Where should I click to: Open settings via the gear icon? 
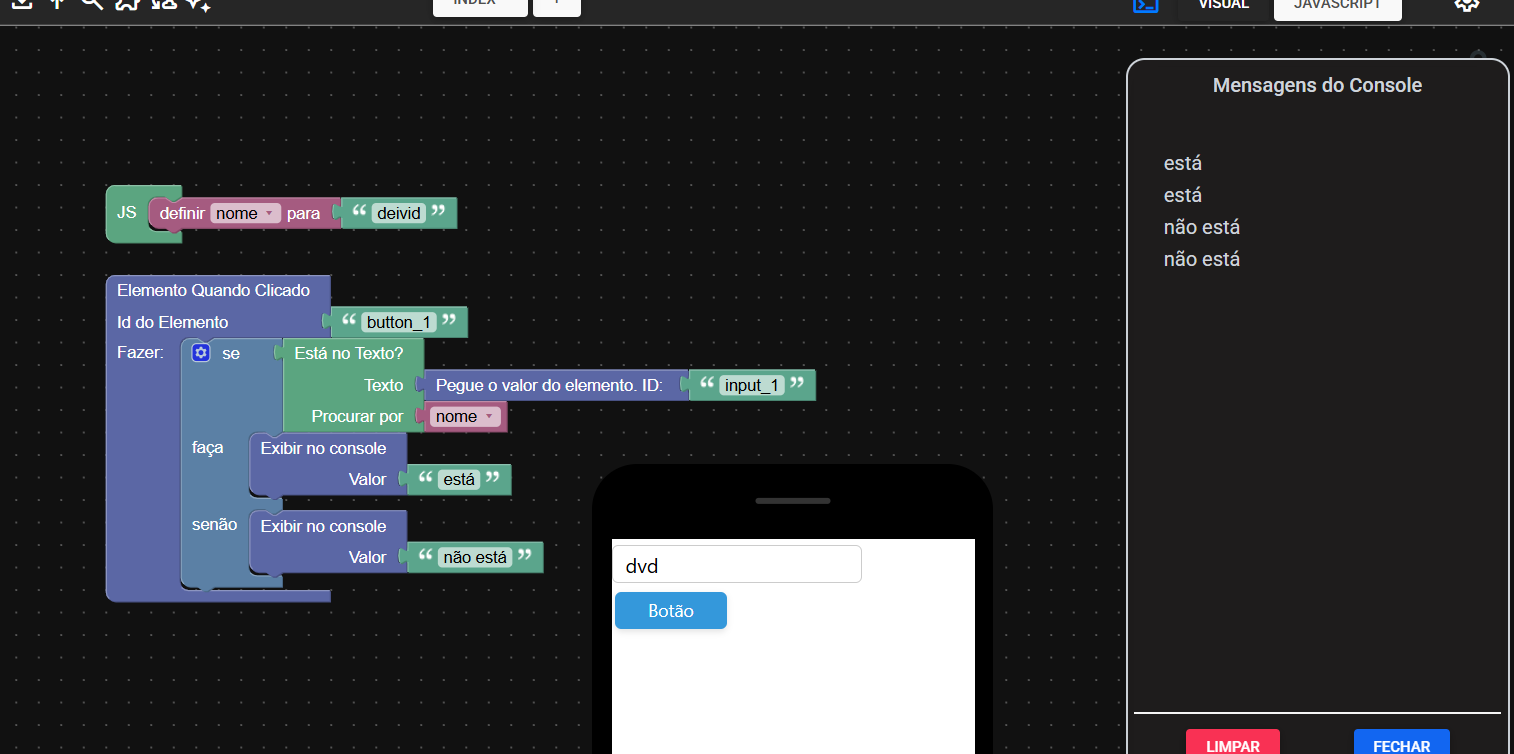click(1466, 5)
